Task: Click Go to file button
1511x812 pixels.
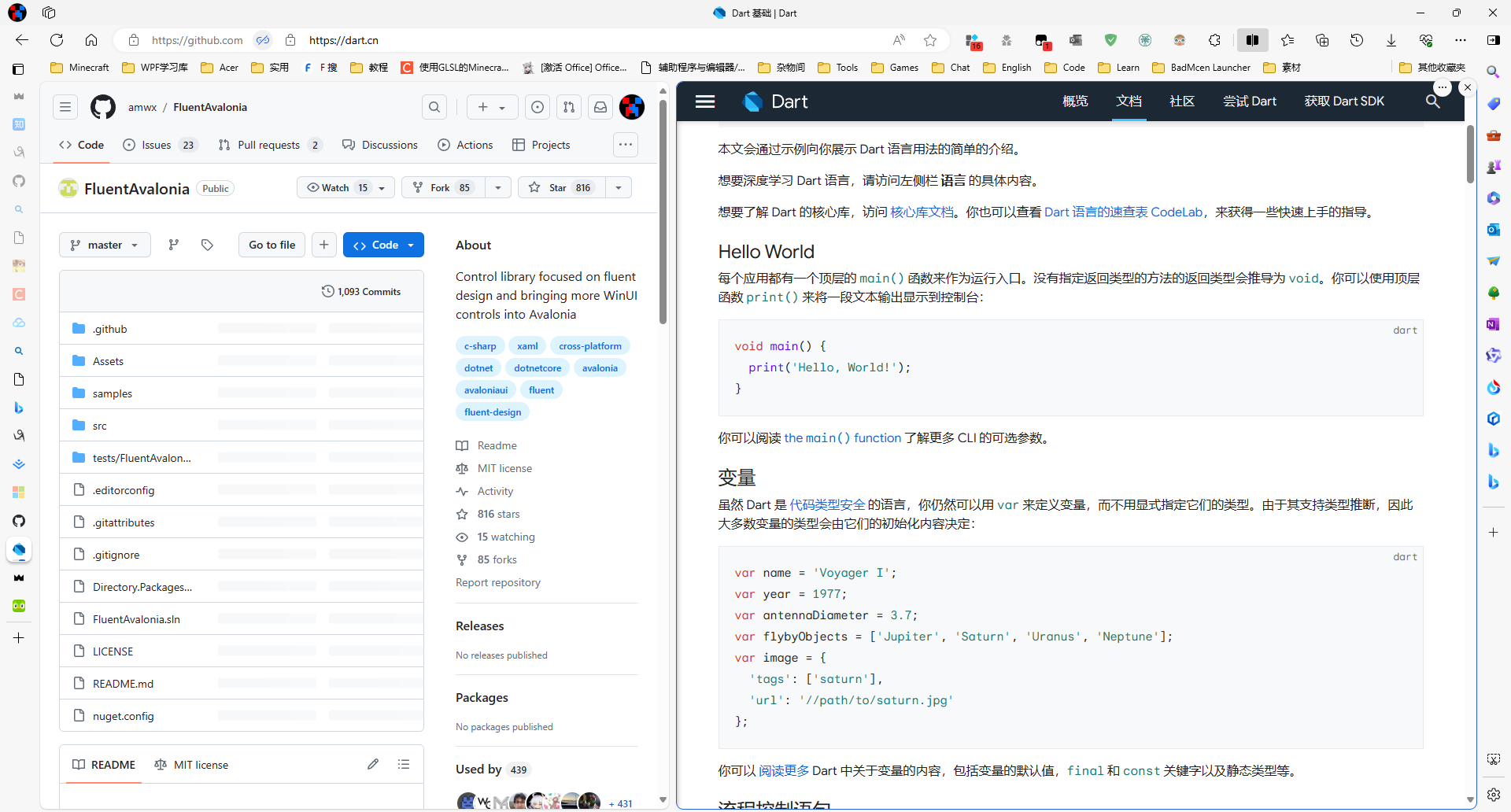Action: [x=272, y=245]
